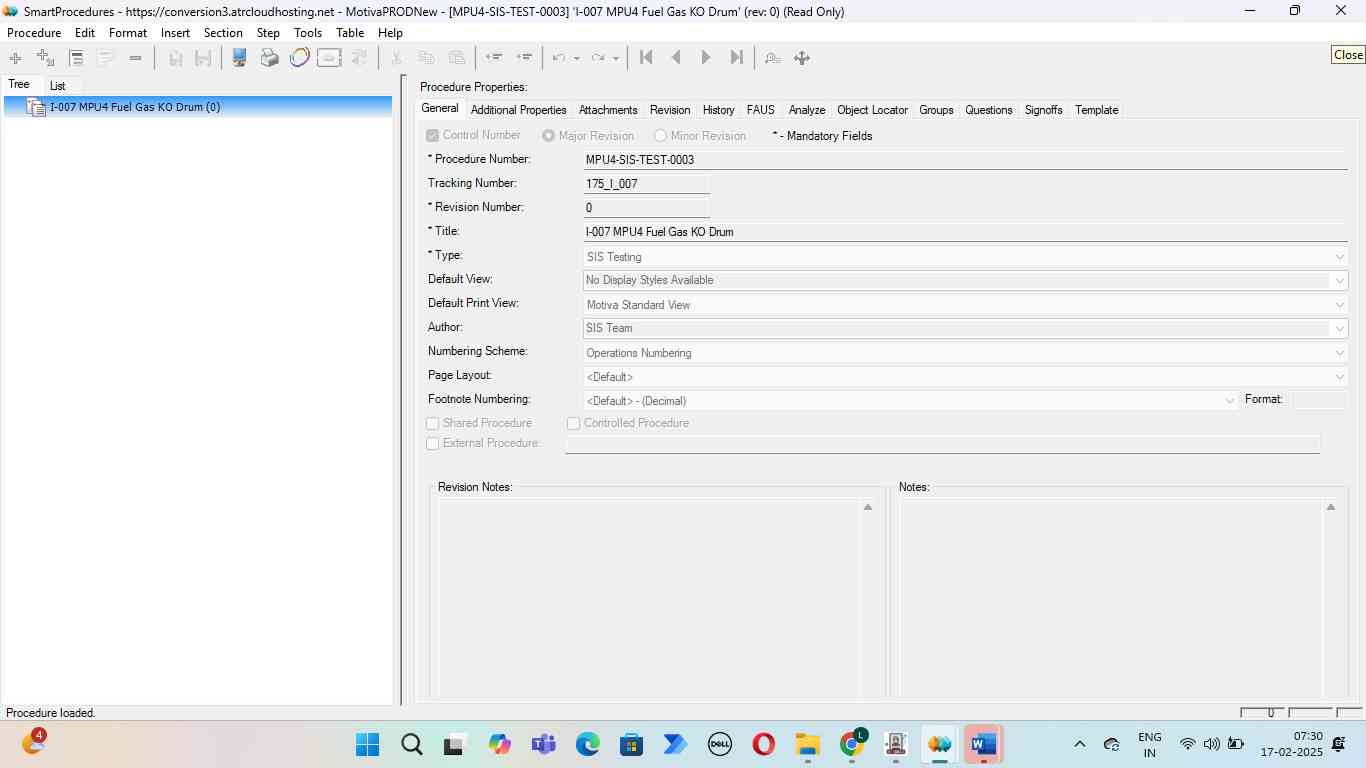This screenshot has height=768, width=1366.
Task: Click the outdent toolbar icon
Action: point(494,58)
